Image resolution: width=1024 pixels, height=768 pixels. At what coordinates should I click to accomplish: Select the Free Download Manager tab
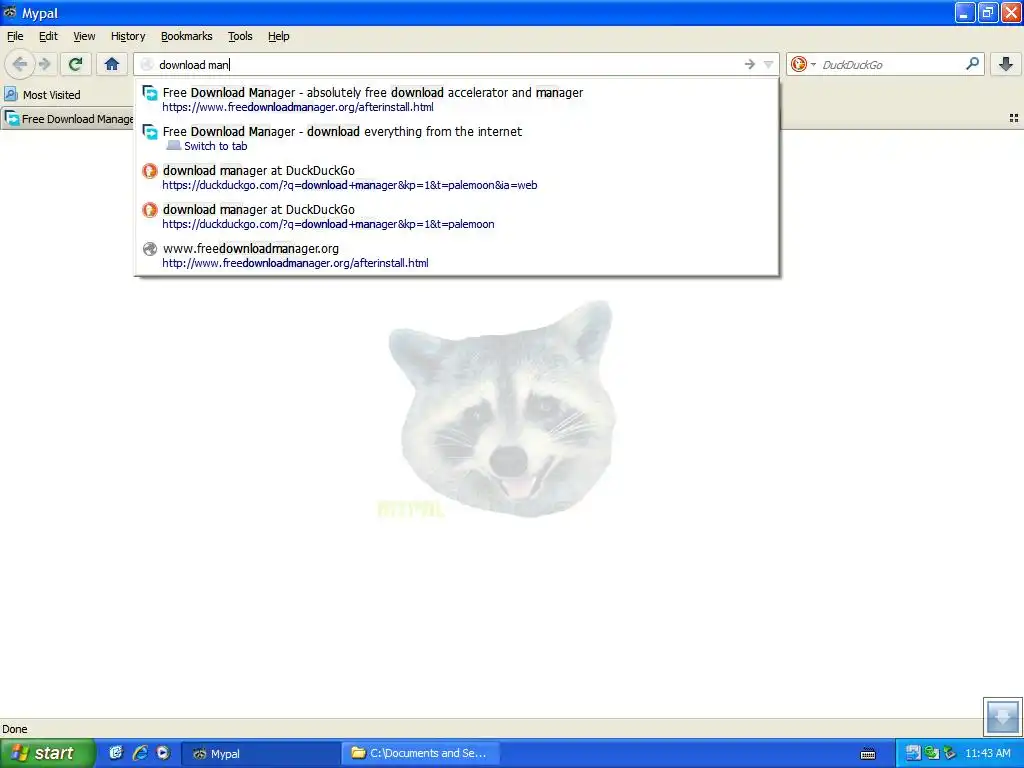[x=67, y=119]
